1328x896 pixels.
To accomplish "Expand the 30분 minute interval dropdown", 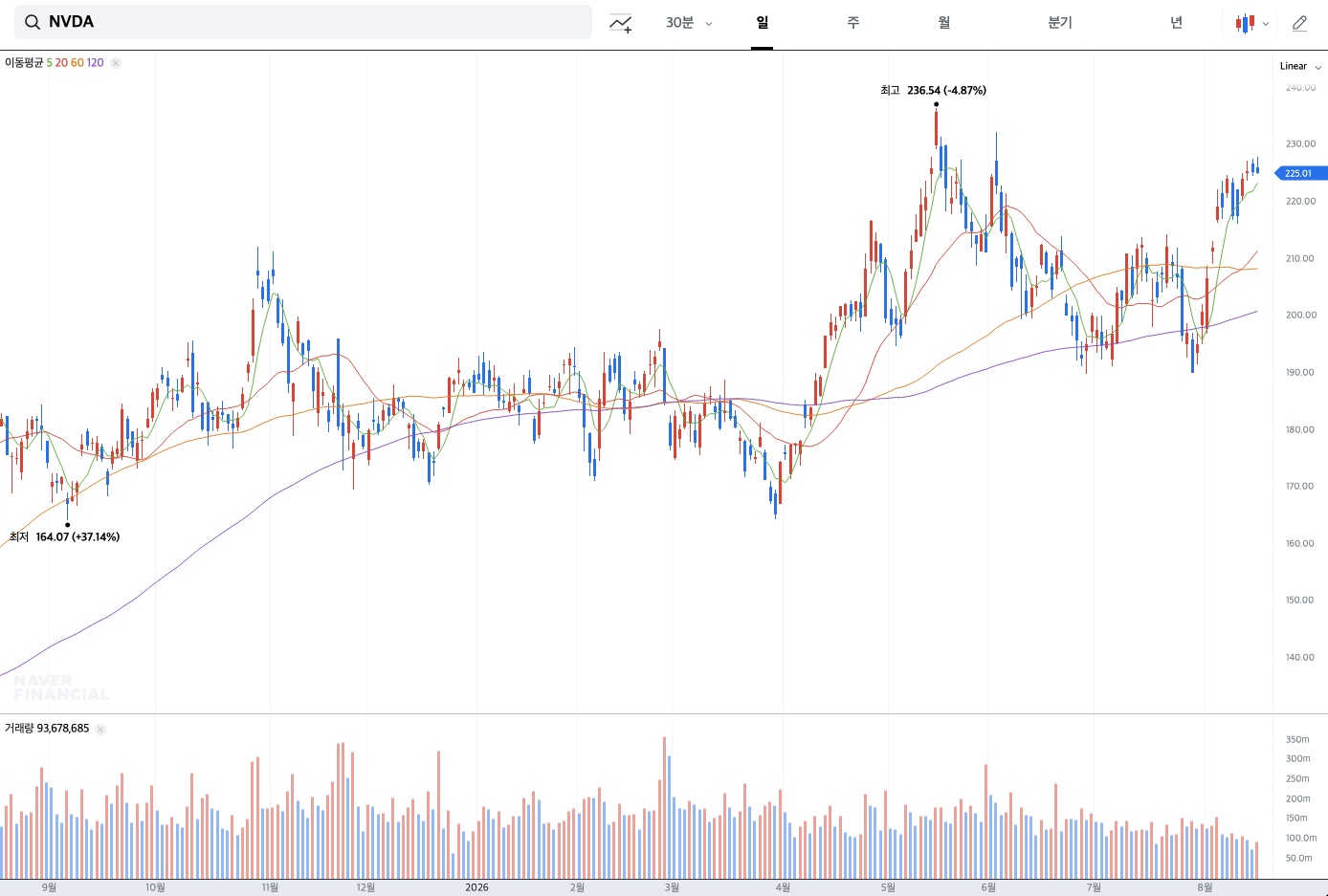I will tap(689, 23).
